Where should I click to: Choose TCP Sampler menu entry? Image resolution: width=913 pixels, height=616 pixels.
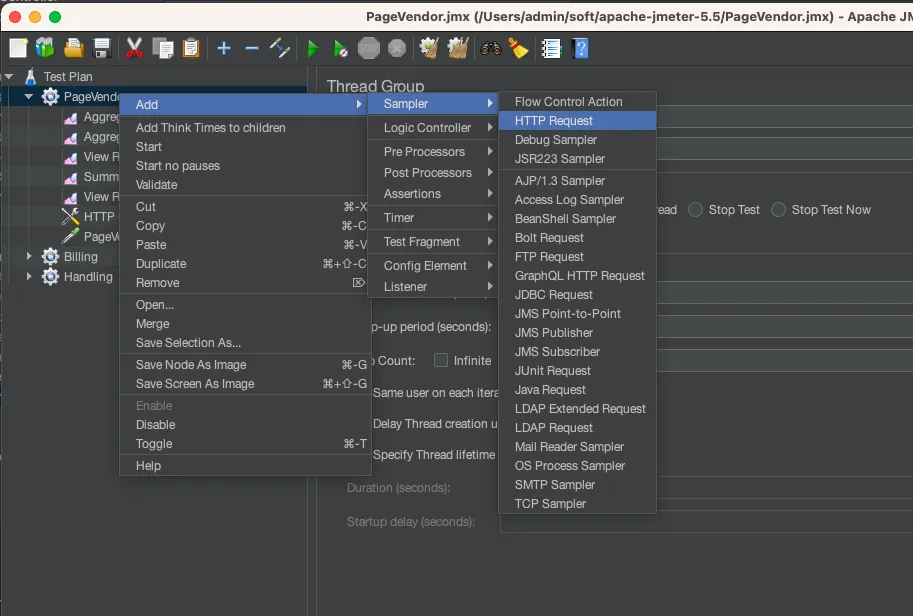coord(578,504)
